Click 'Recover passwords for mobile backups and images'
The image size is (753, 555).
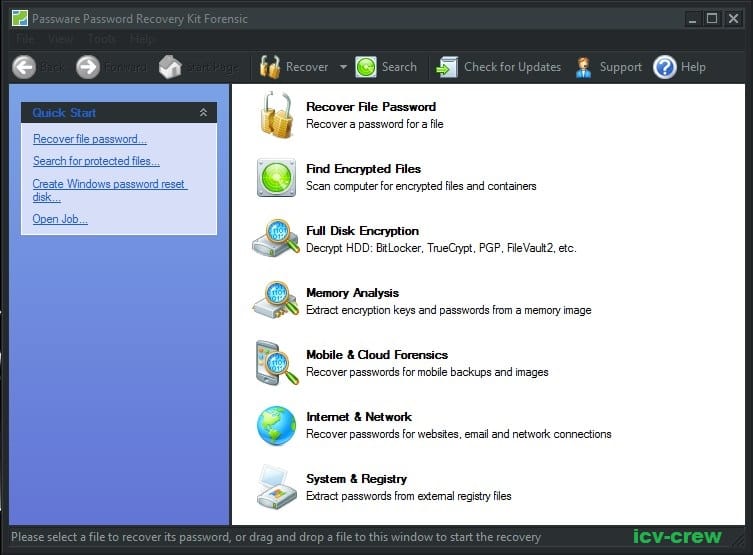click(x=427, y=372)
